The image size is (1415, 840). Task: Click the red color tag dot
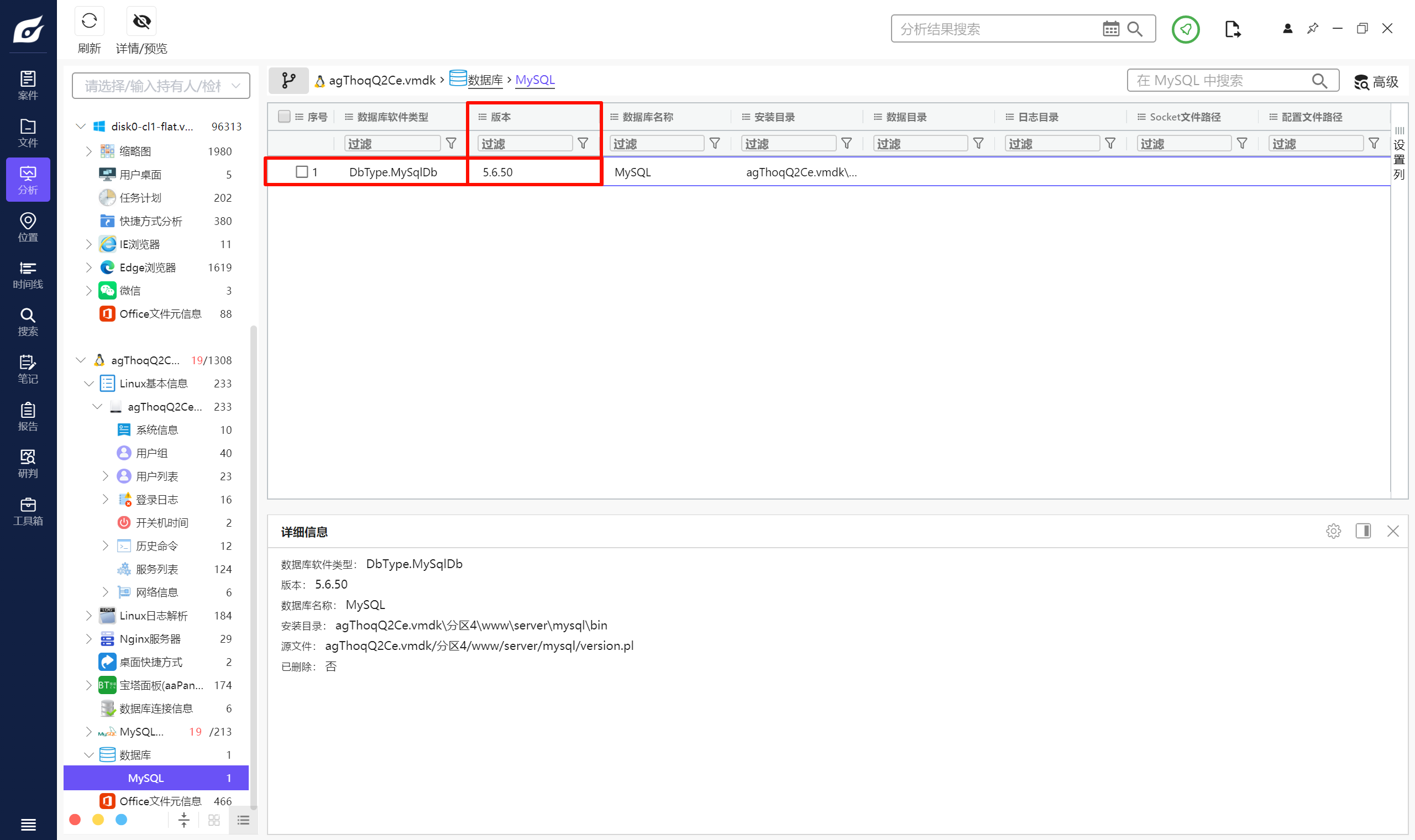[x=75, y=820]
